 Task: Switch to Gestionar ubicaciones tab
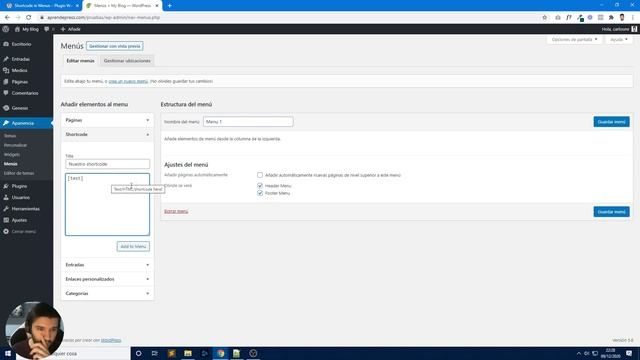click(127, 61)
